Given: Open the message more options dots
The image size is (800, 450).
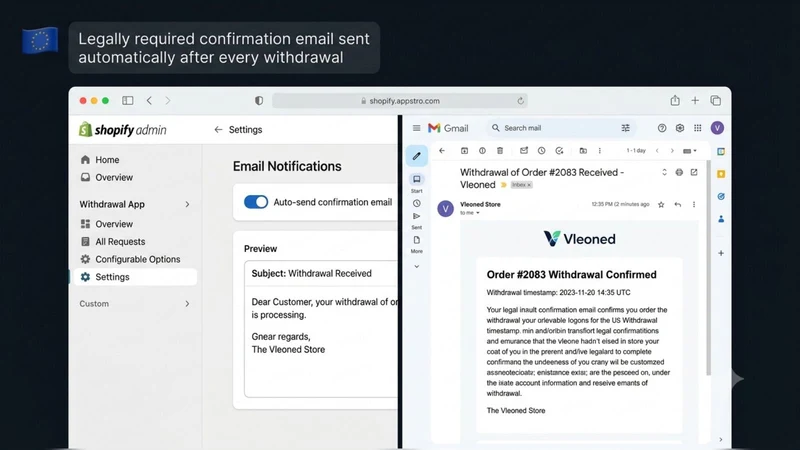Looking at the screenshot, I should pos(694,205).
